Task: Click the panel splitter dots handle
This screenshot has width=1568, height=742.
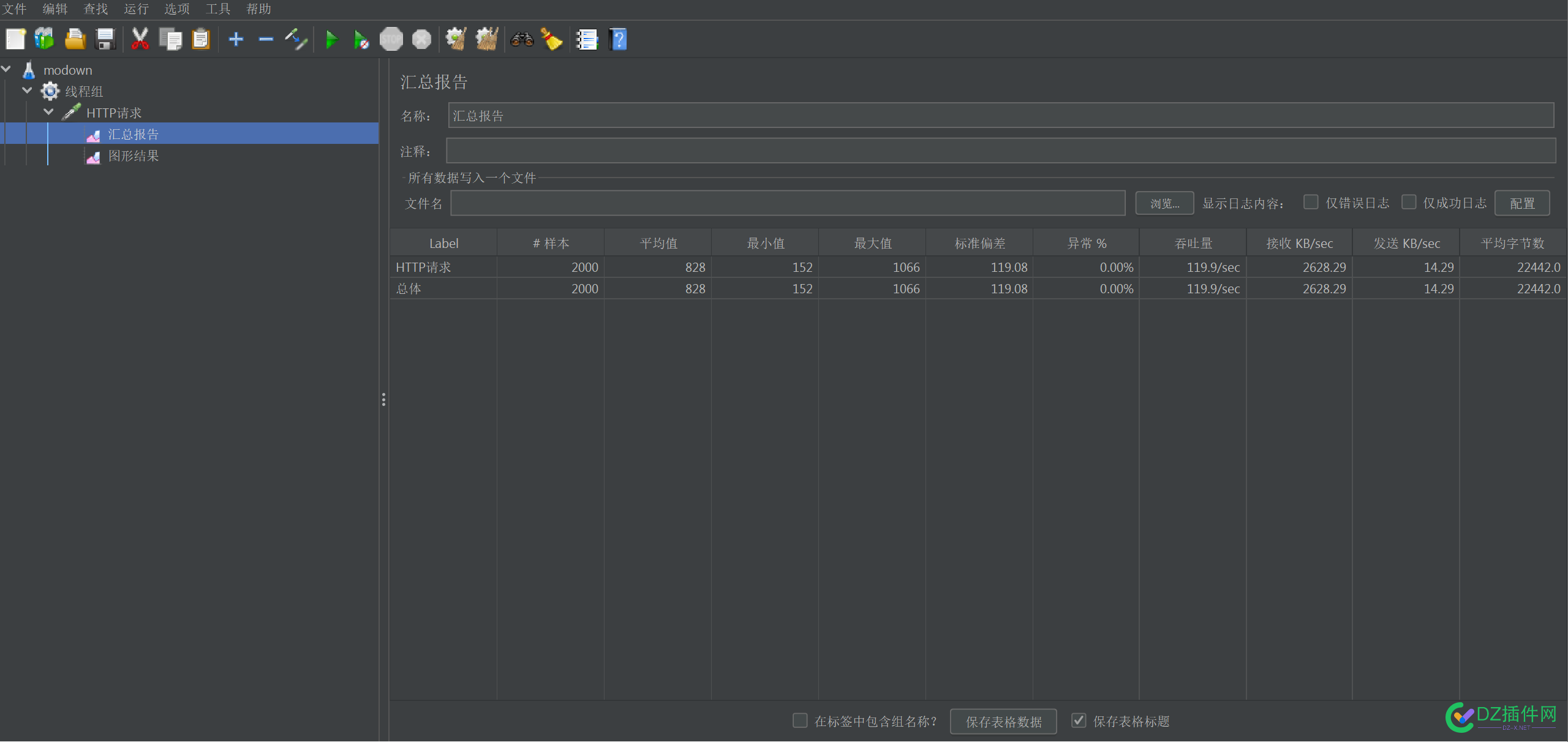Action: [383, 400]
